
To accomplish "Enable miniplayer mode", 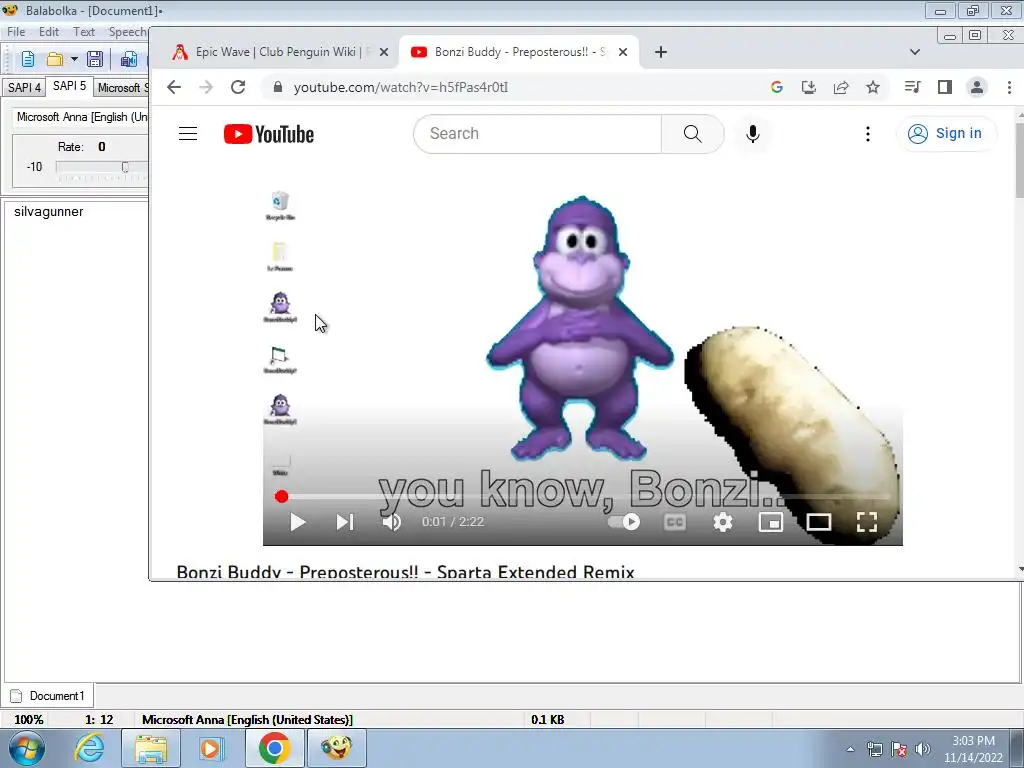I will (771, 522).
